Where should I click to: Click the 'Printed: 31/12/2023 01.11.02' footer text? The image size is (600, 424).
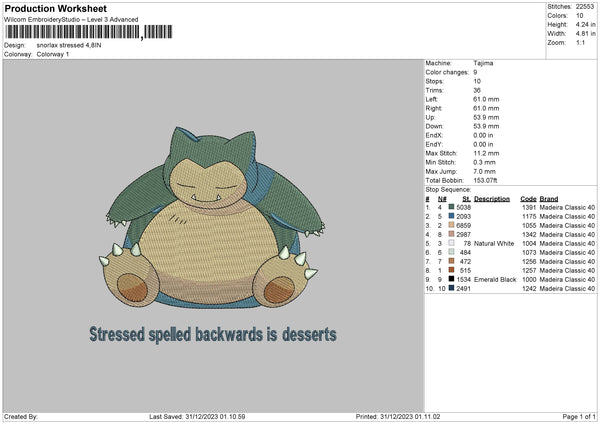[x=398, y=417]
